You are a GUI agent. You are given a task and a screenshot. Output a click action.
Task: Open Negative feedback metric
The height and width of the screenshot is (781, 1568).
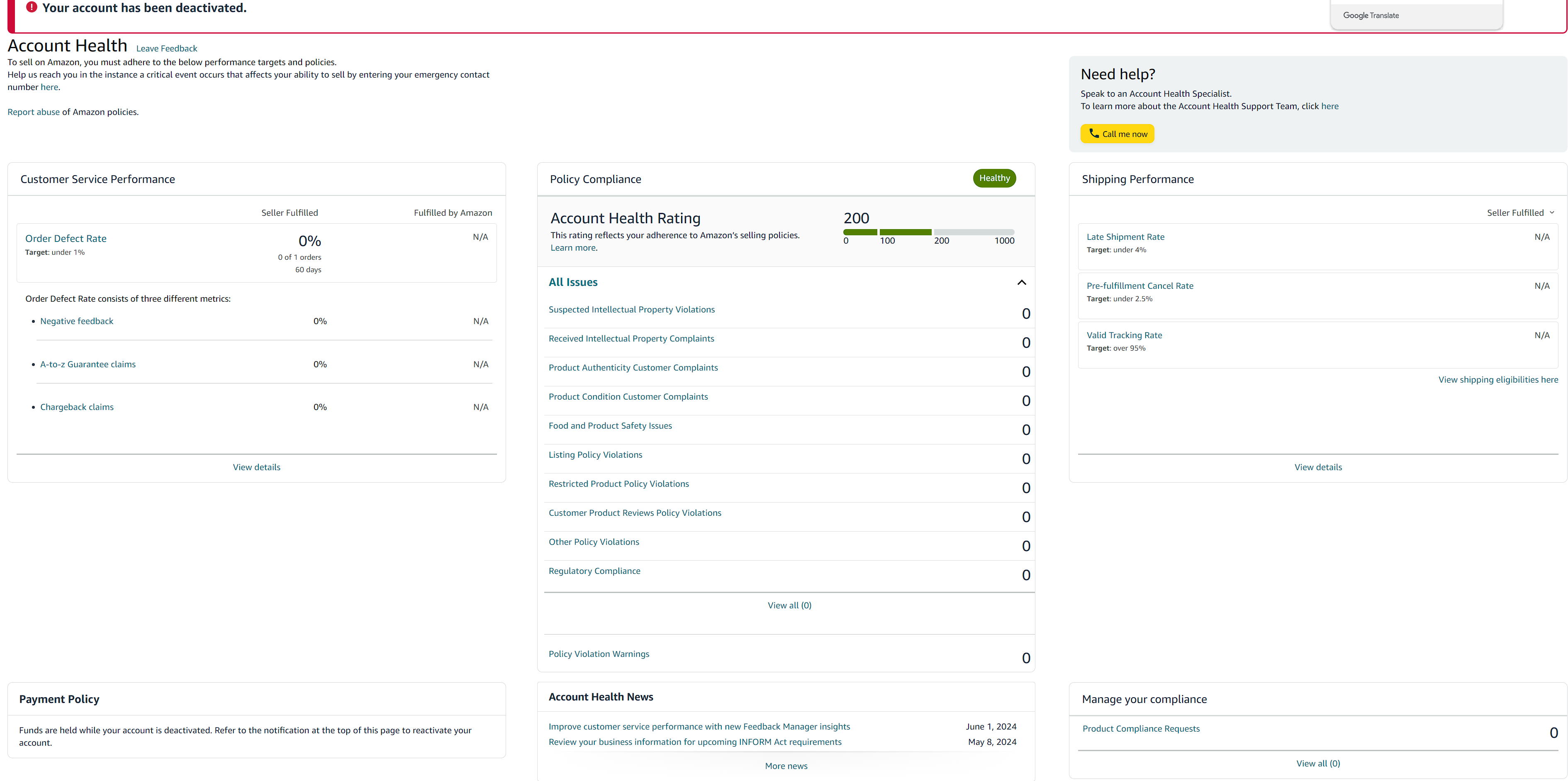77,321
